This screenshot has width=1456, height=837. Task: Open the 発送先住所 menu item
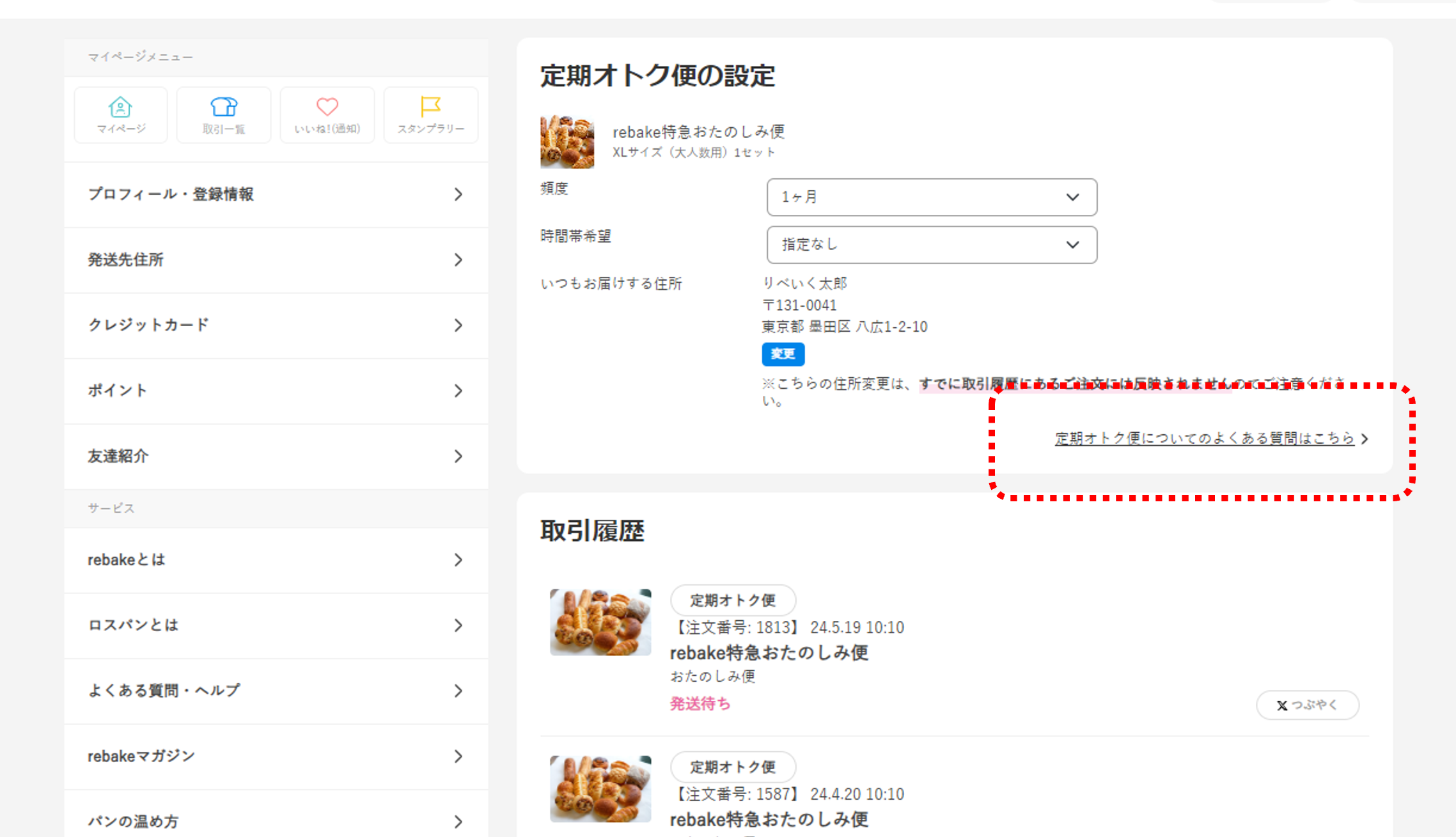[x=276, y=260]
